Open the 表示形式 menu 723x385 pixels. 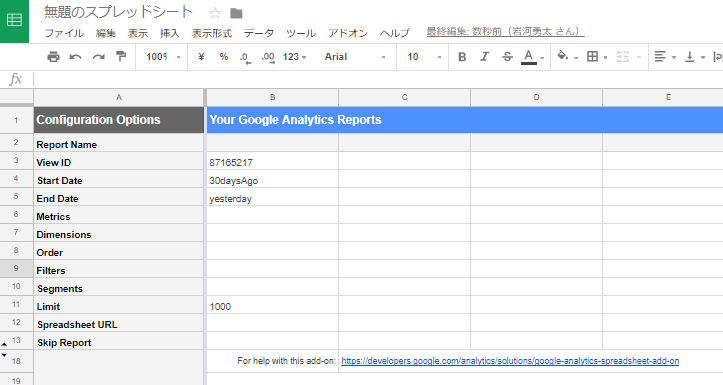coord(212,33)
